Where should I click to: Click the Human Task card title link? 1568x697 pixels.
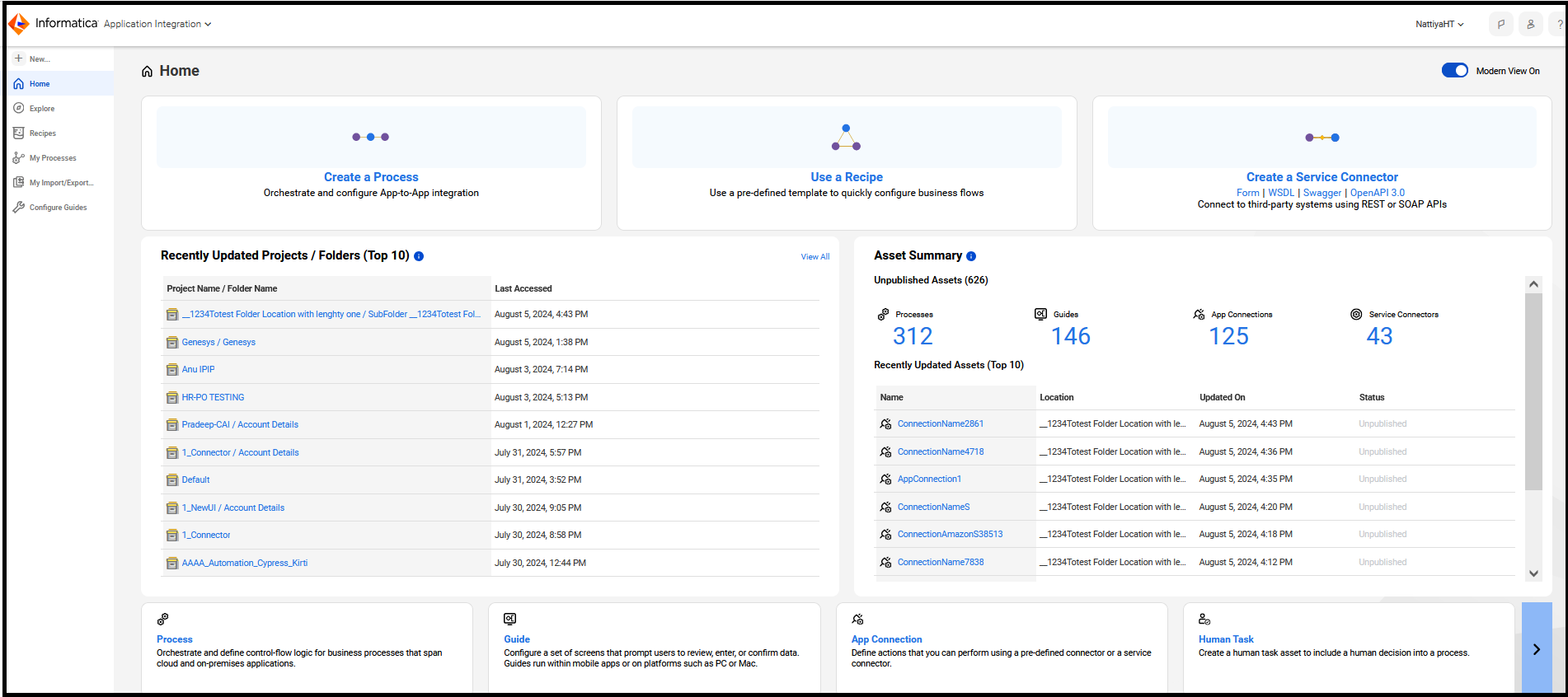(1226, 639)
